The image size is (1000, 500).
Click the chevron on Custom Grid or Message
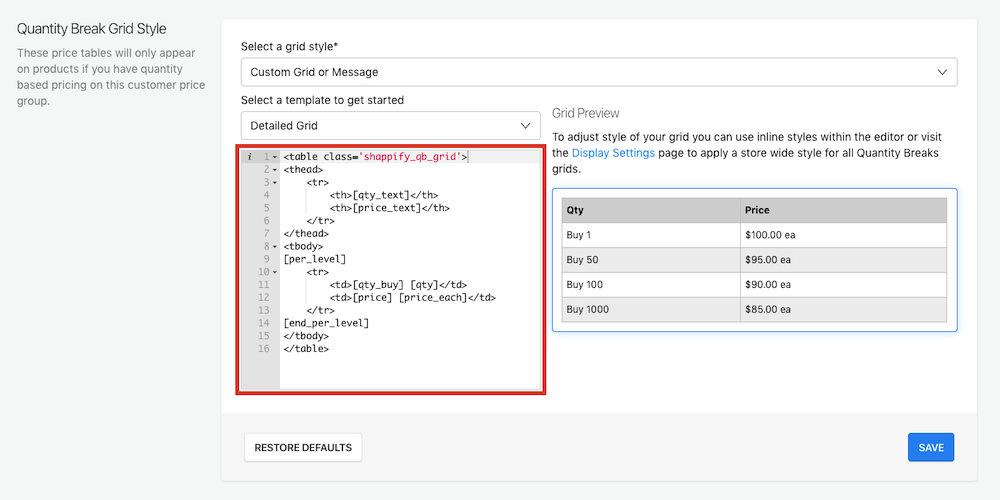click(941, 72)
